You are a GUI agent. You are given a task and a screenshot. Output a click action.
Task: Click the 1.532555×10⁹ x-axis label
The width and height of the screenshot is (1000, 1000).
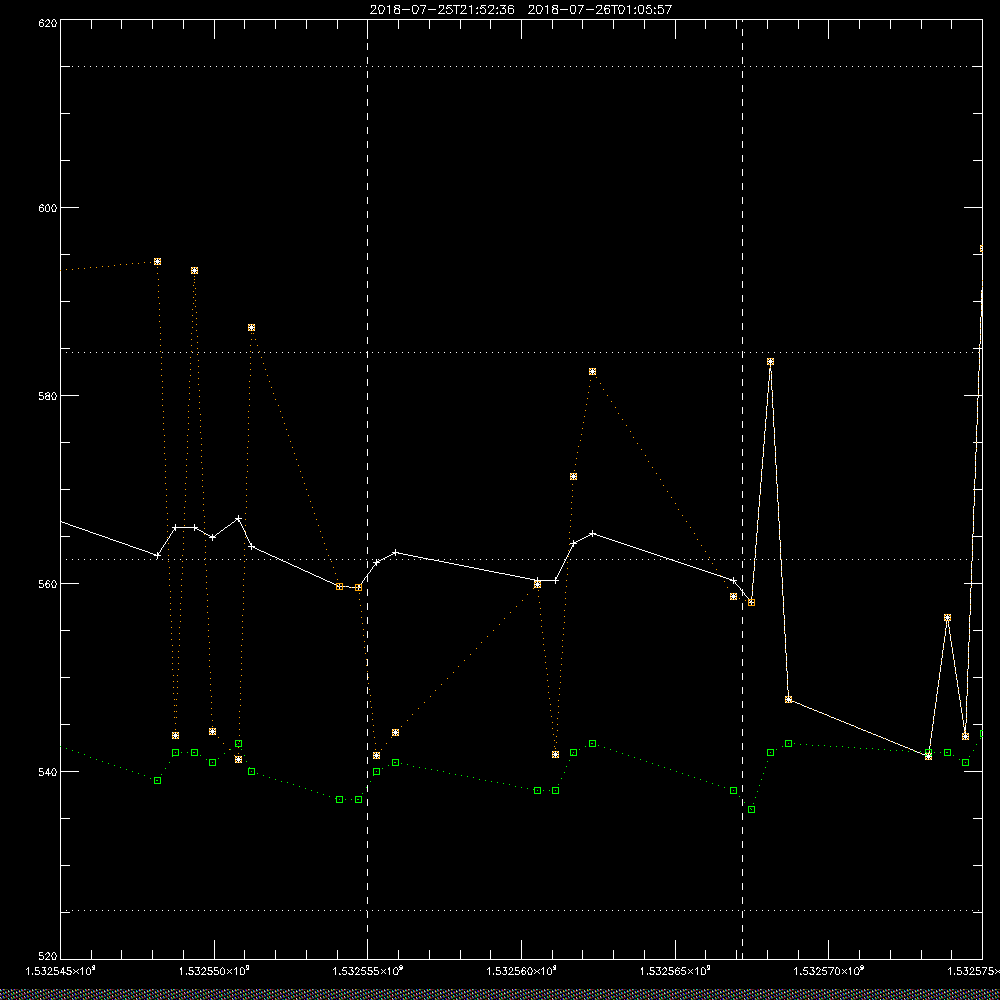click(368, 971)
